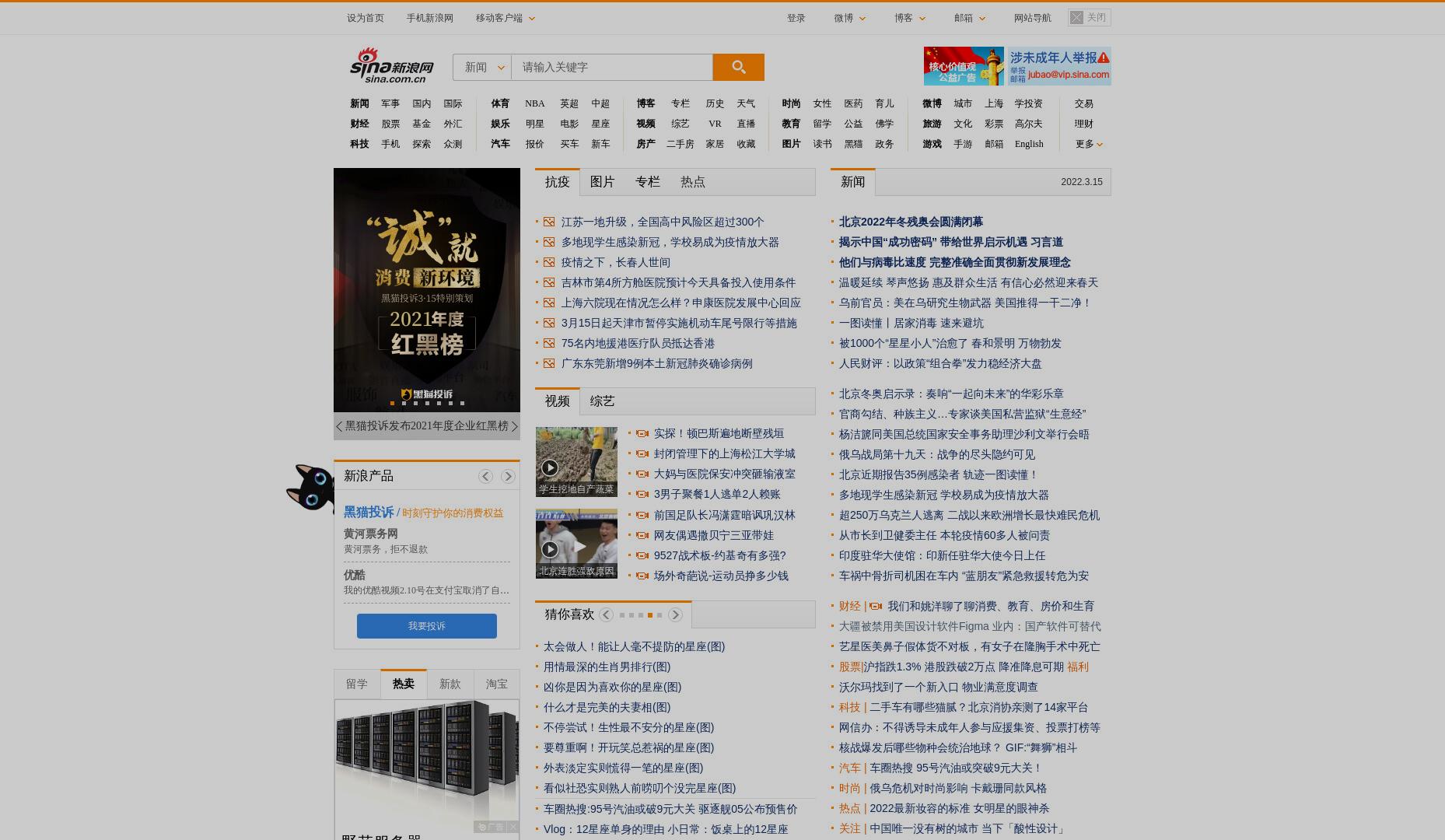Screen dimensions: 1445x840
Task: Open the English navigation link
Action: (x=1029, y=144)
